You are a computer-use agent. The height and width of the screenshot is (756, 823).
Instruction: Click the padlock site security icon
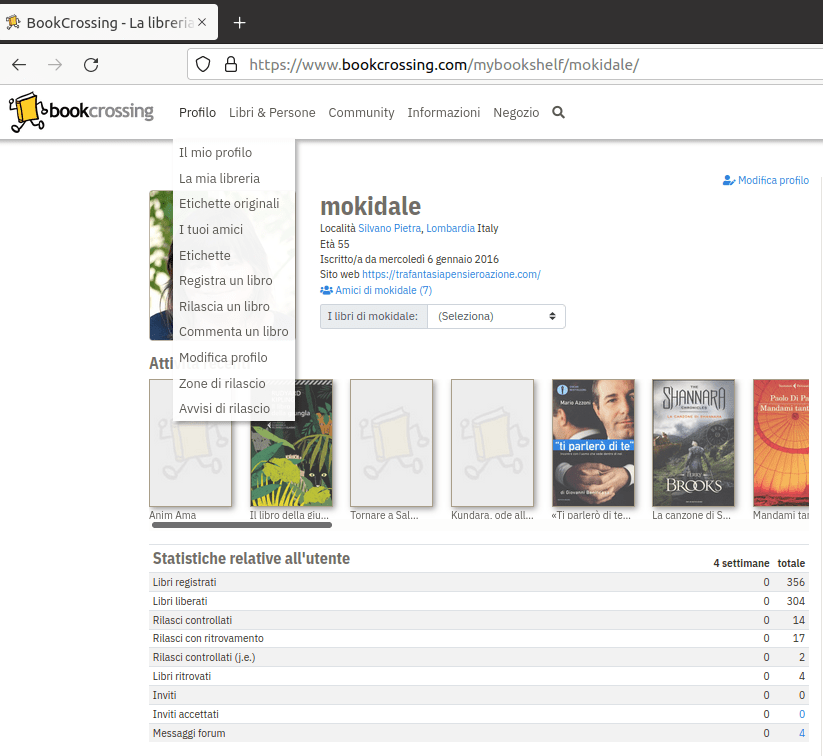coord(230,65)
